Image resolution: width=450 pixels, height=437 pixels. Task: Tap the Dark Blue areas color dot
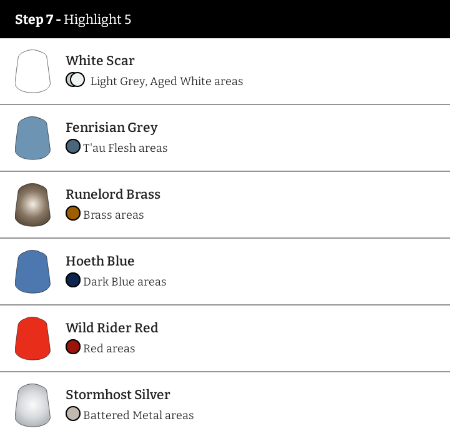tap(73, 280)
